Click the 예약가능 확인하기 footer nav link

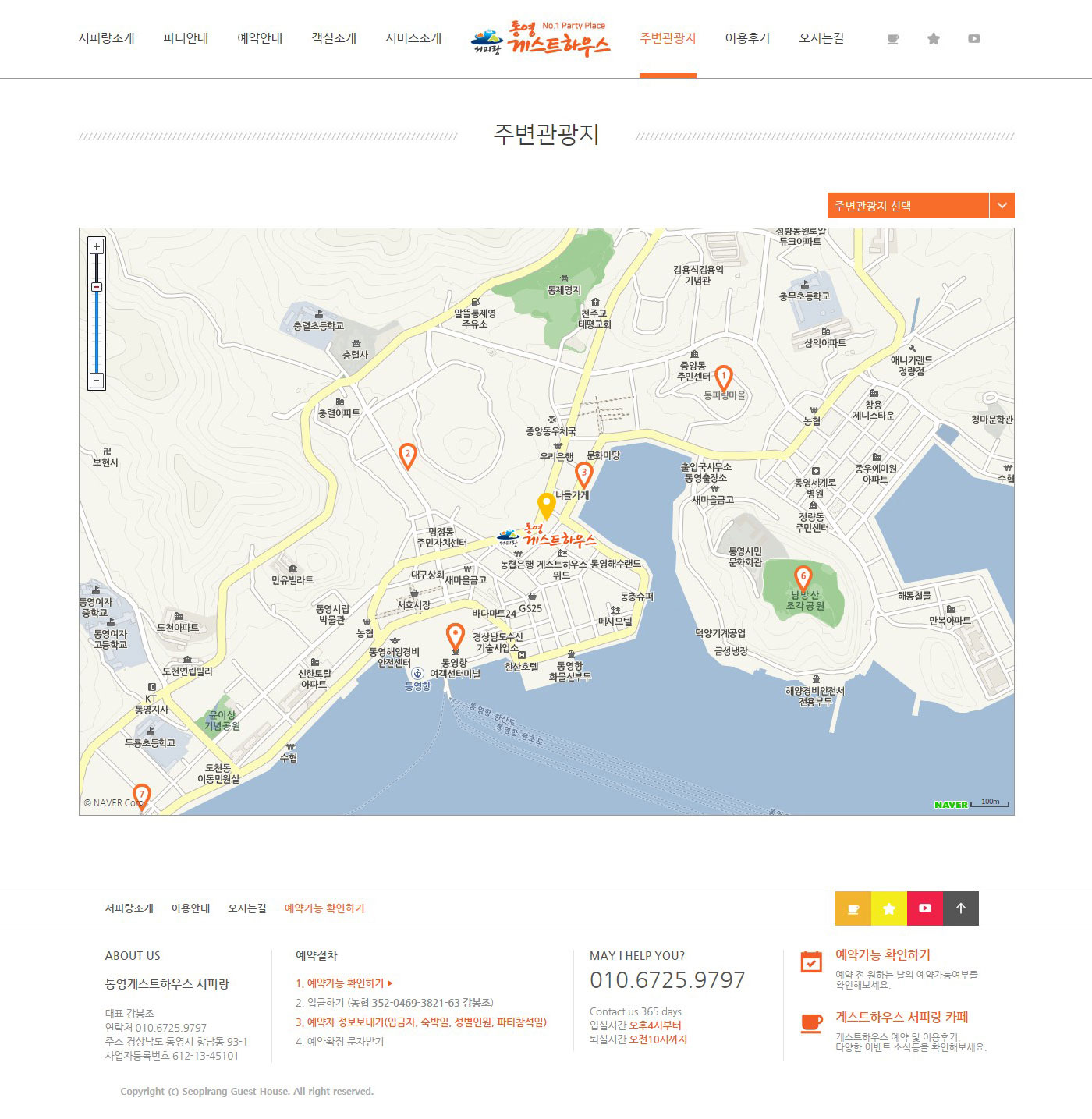tap(324, 908)
